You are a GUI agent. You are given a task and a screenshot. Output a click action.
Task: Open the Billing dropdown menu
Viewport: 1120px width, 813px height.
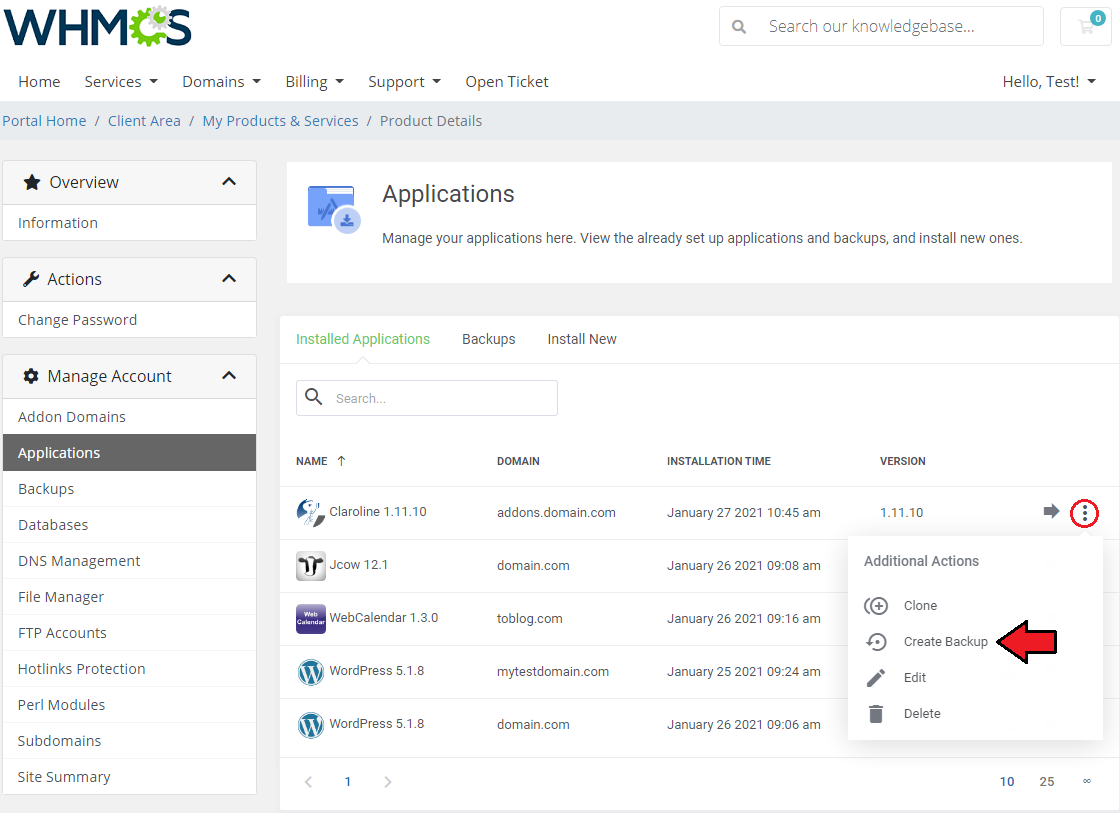tap(314, 81)
